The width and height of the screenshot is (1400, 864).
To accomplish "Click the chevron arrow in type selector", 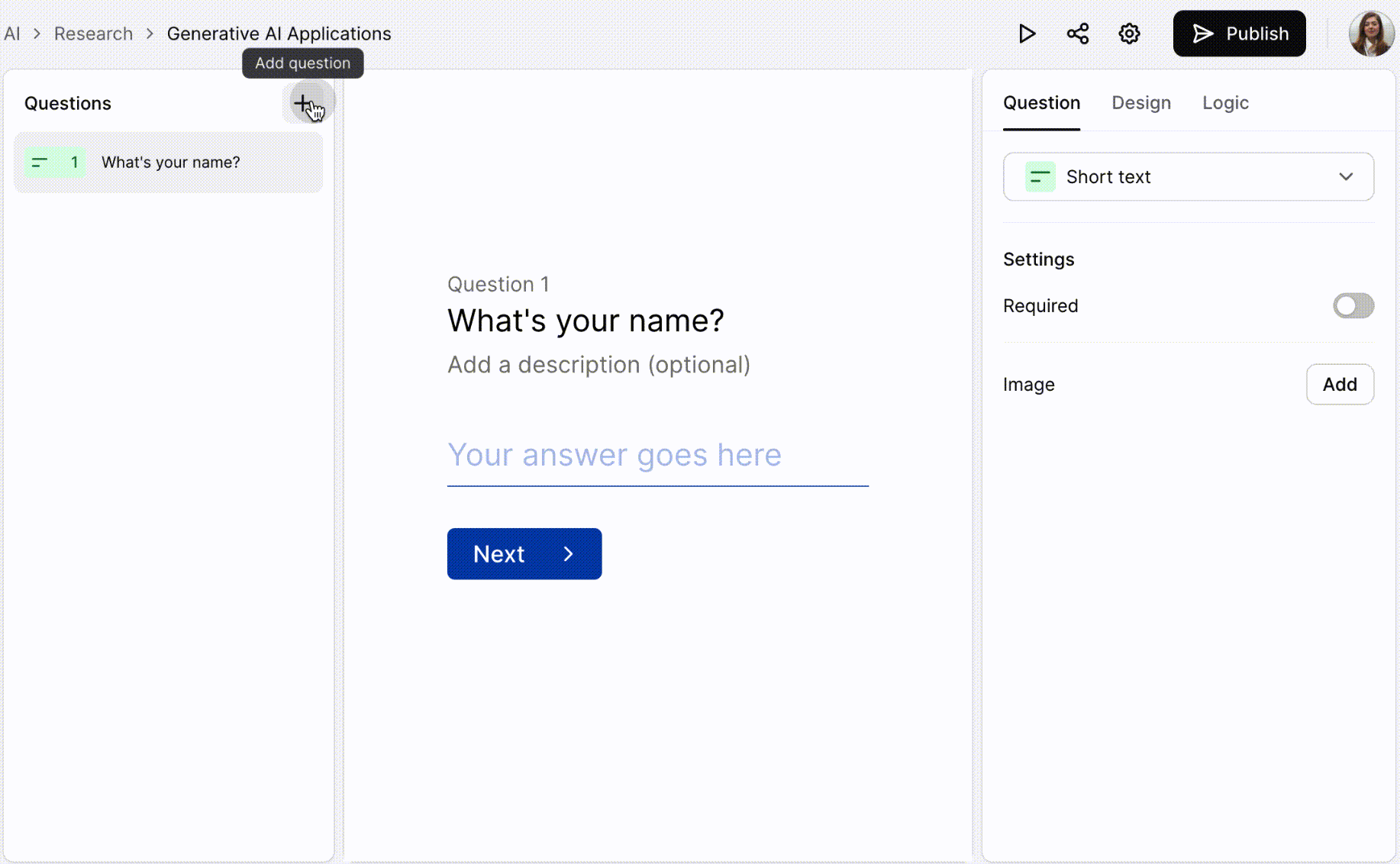I will click(x=1346, y=177).
